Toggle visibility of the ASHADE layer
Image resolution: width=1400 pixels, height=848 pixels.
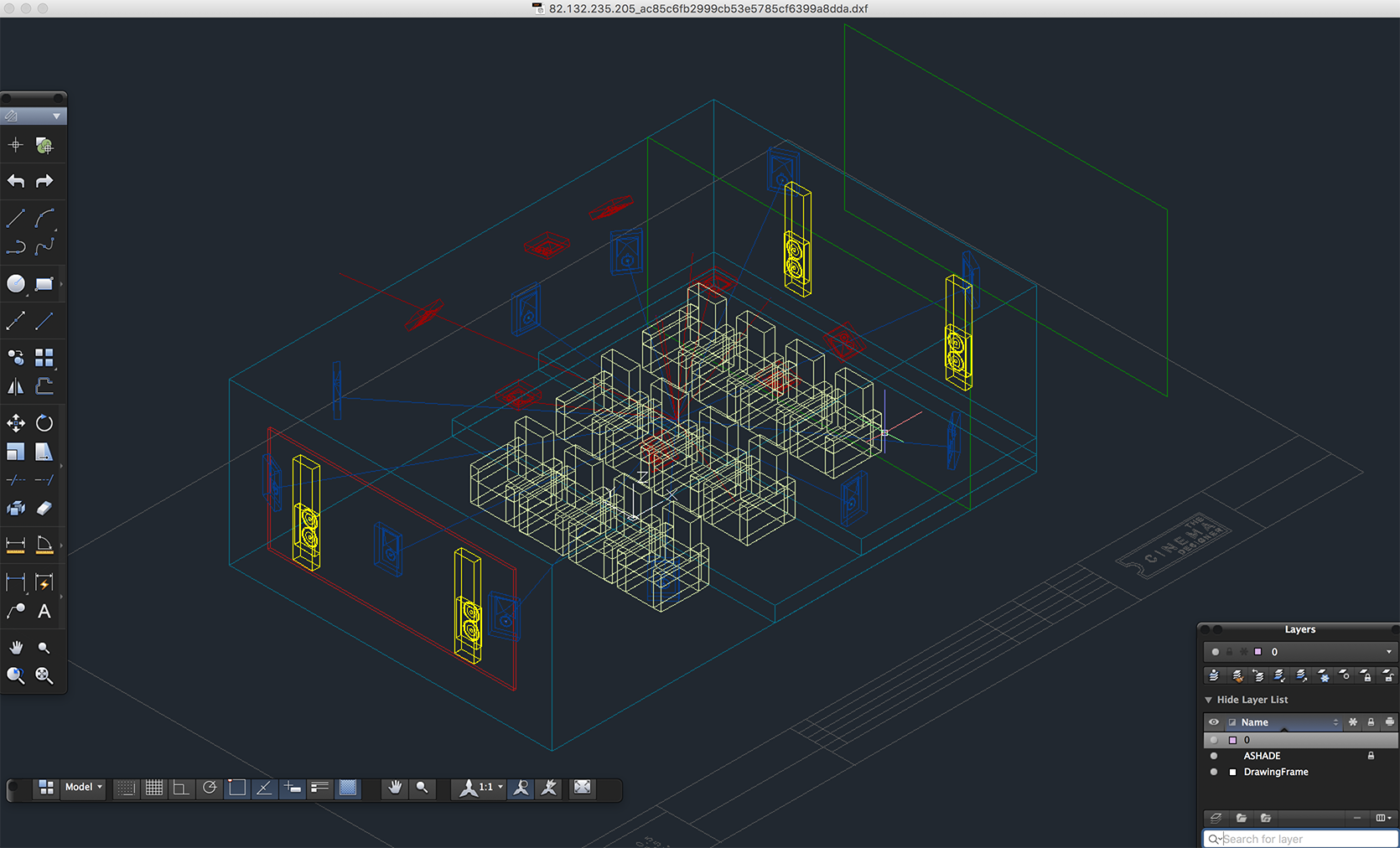[1214, 756]
